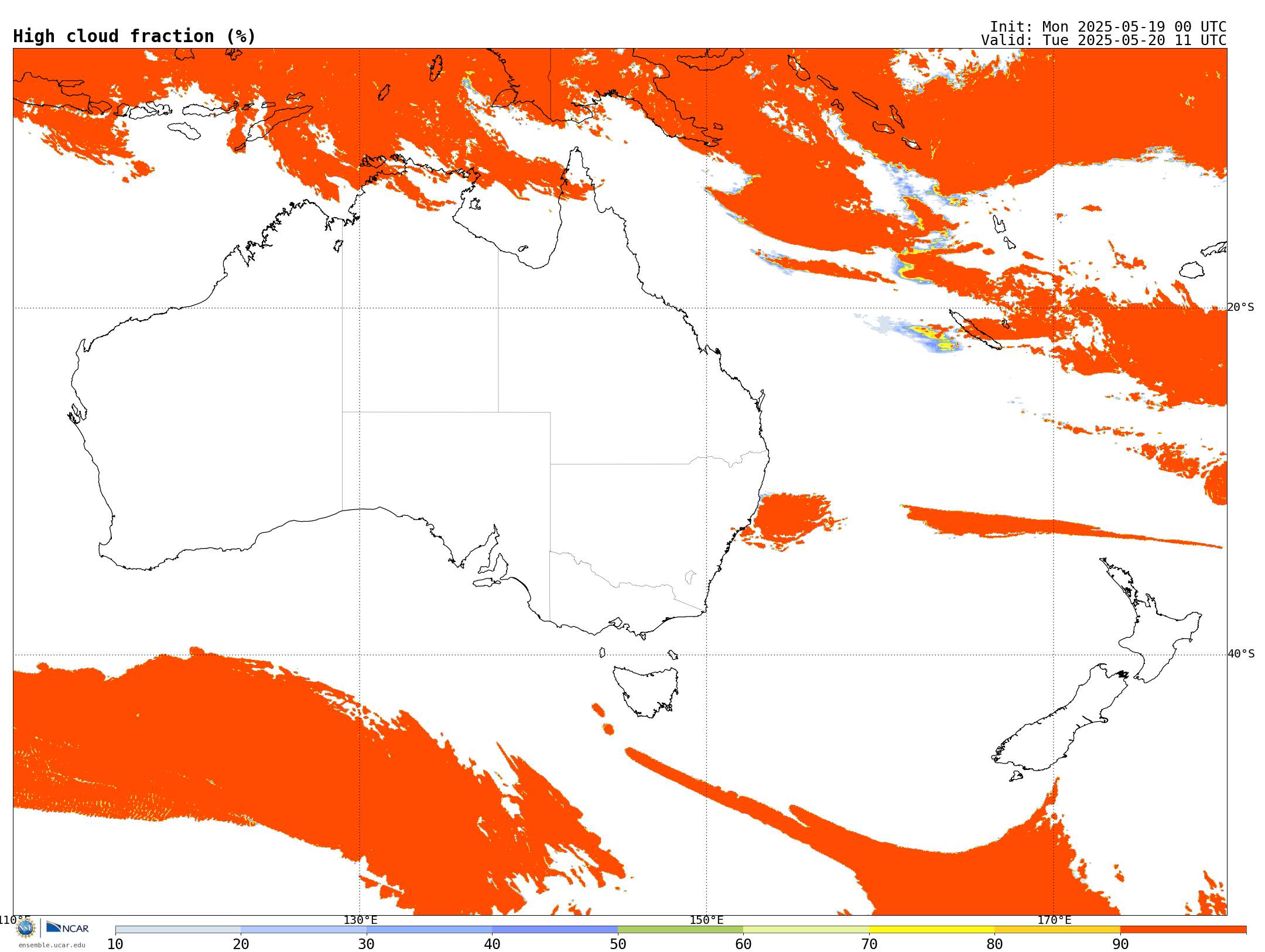Viewport: 1265px width, 952px height.
Task: Click the 110°E longitude label
Action: tap(14, 920)
